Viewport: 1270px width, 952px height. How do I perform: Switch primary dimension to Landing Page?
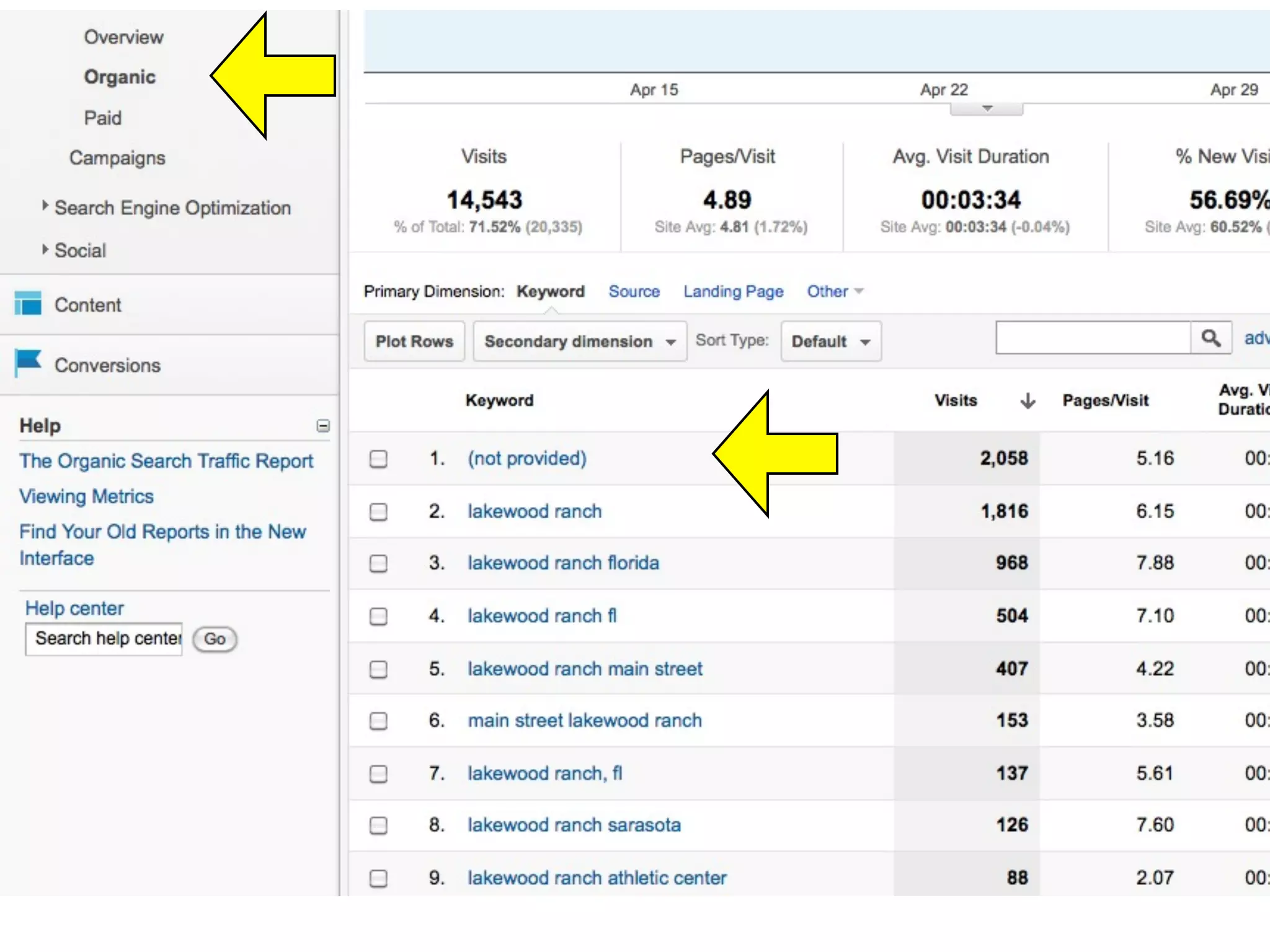point(733,291)
